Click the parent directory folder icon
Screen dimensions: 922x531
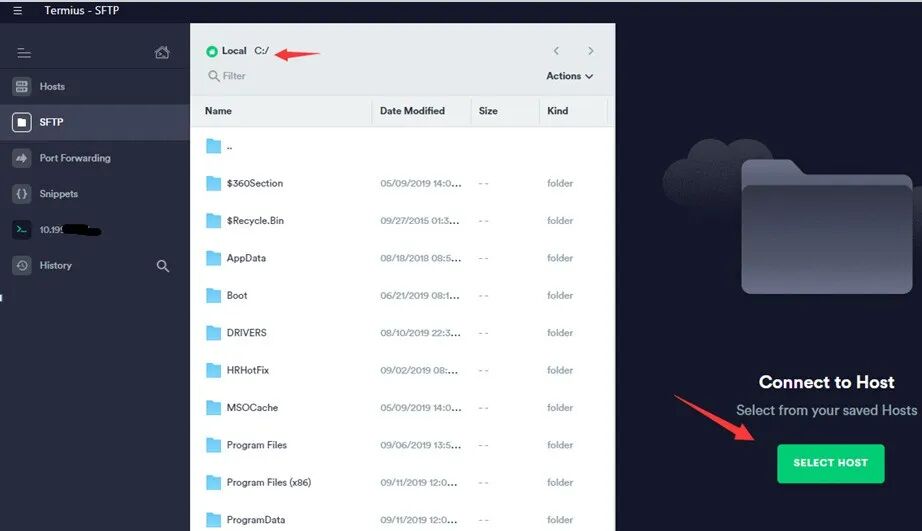pos(213,146)
